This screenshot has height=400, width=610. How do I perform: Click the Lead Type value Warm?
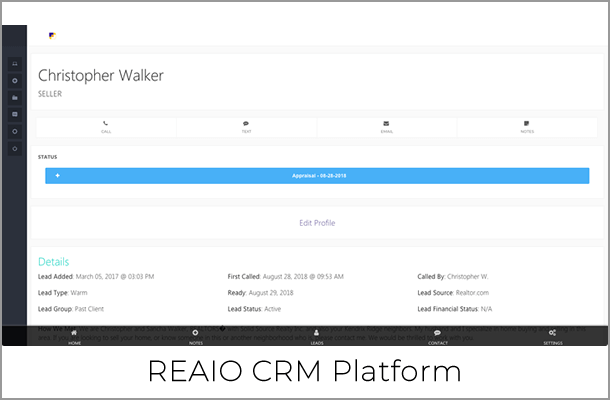coord(79,293)
